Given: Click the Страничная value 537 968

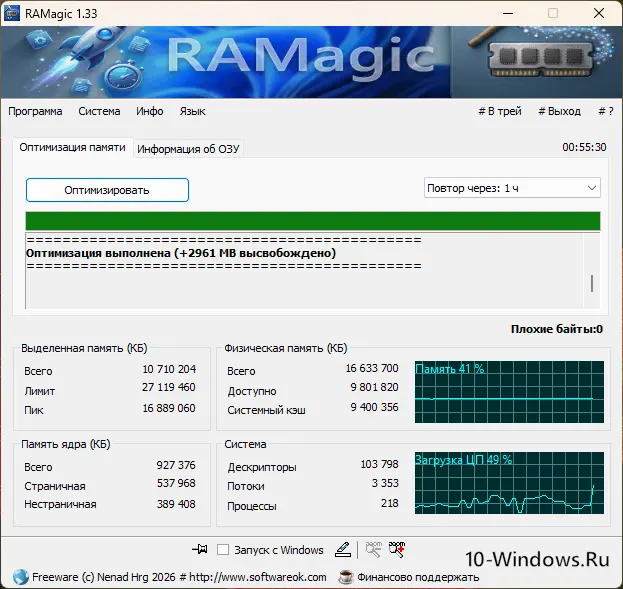Looking at the screenshot, I should [x=176, y=484].
